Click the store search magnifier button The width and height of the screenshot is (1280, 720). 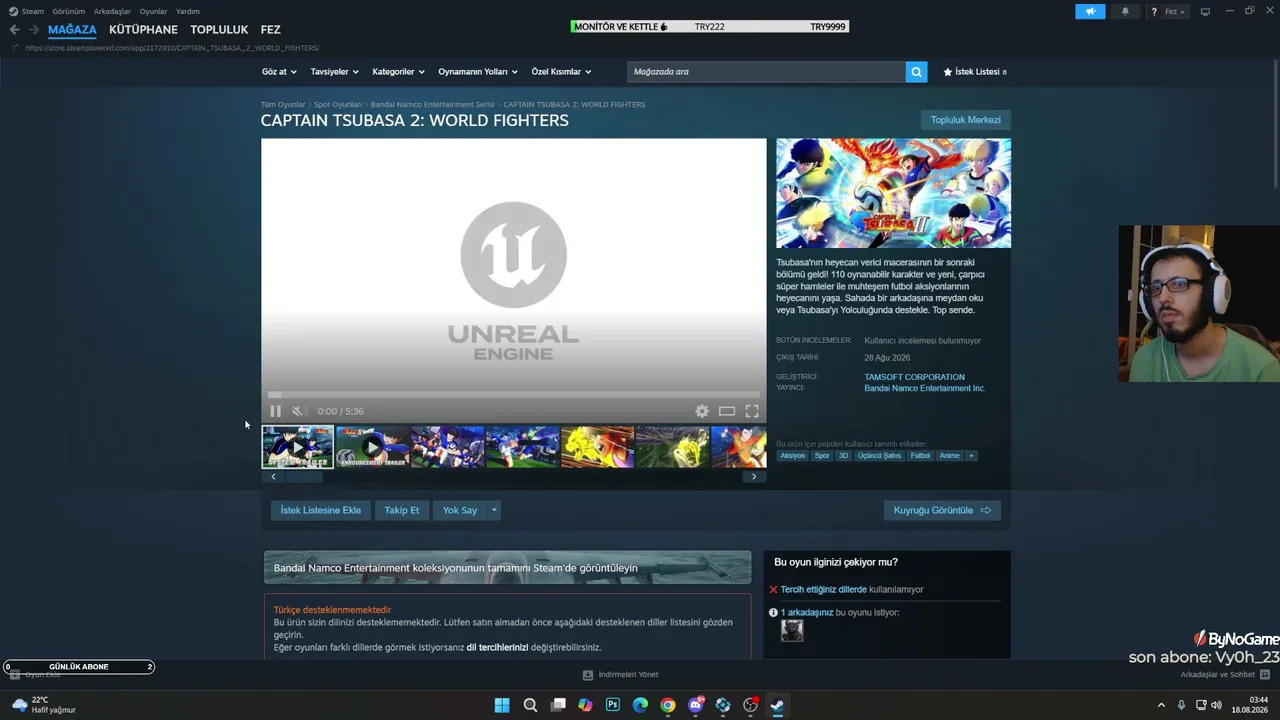(x=916, y=72)
